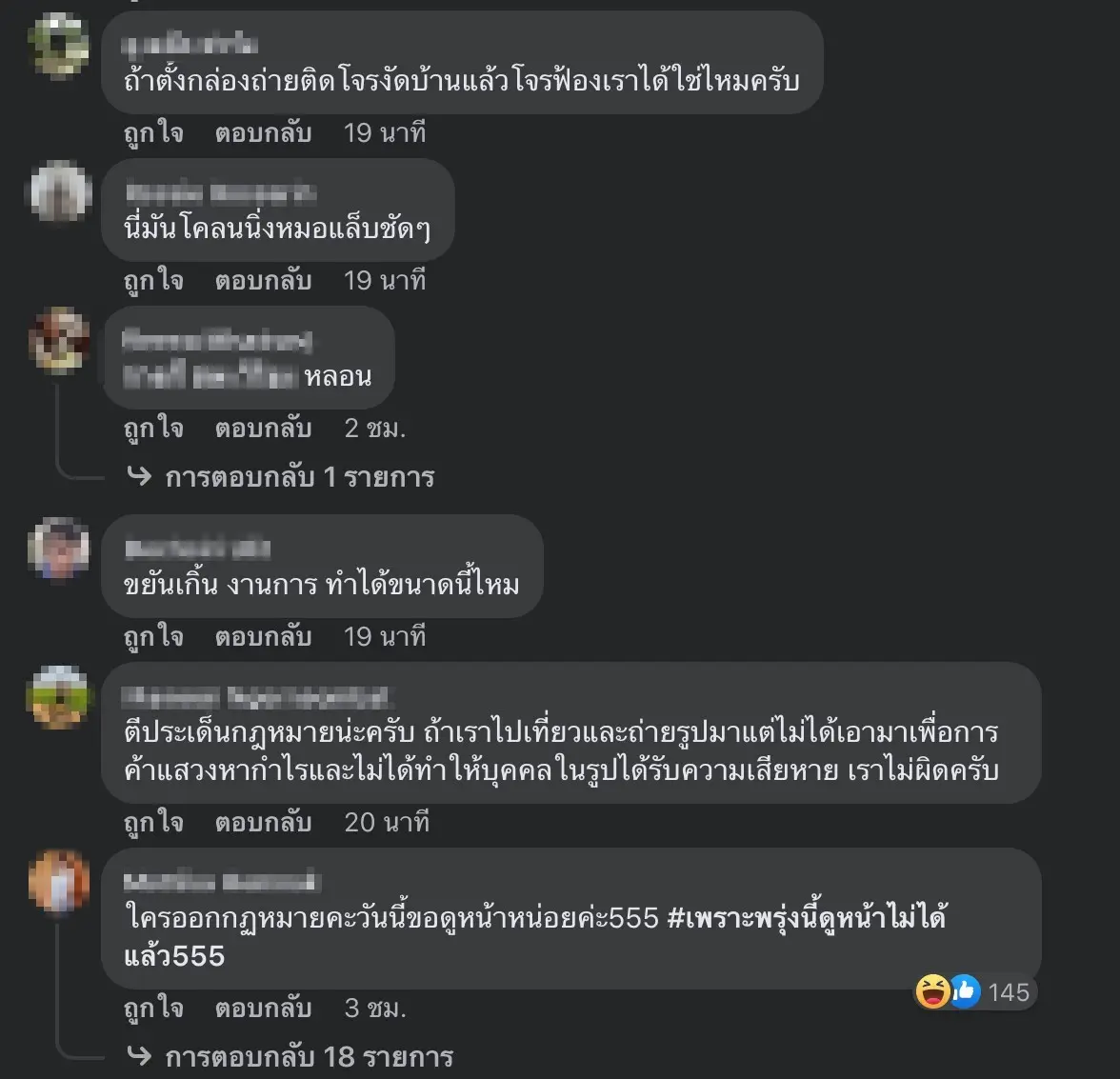Reply to the 'ใครออกกฎหมาย' comment
The image size is (1120, 1079).
(263, 1008)
